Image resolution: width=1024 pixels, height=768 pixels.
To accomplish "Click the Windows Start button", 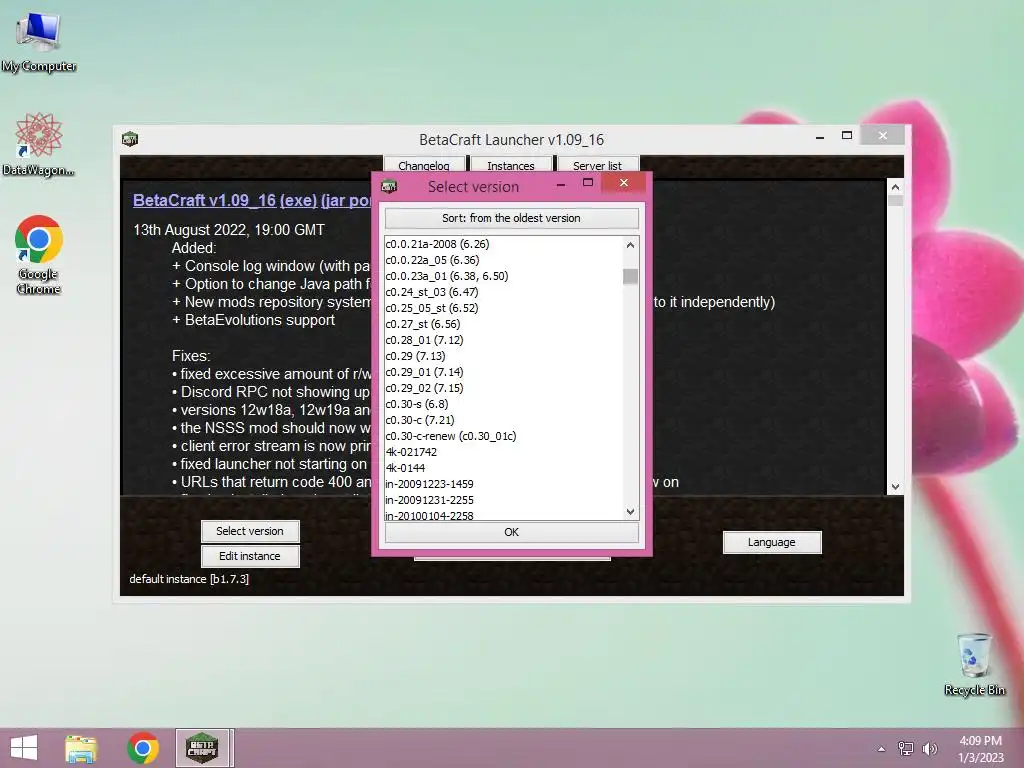I will click(x=24, y=748).
